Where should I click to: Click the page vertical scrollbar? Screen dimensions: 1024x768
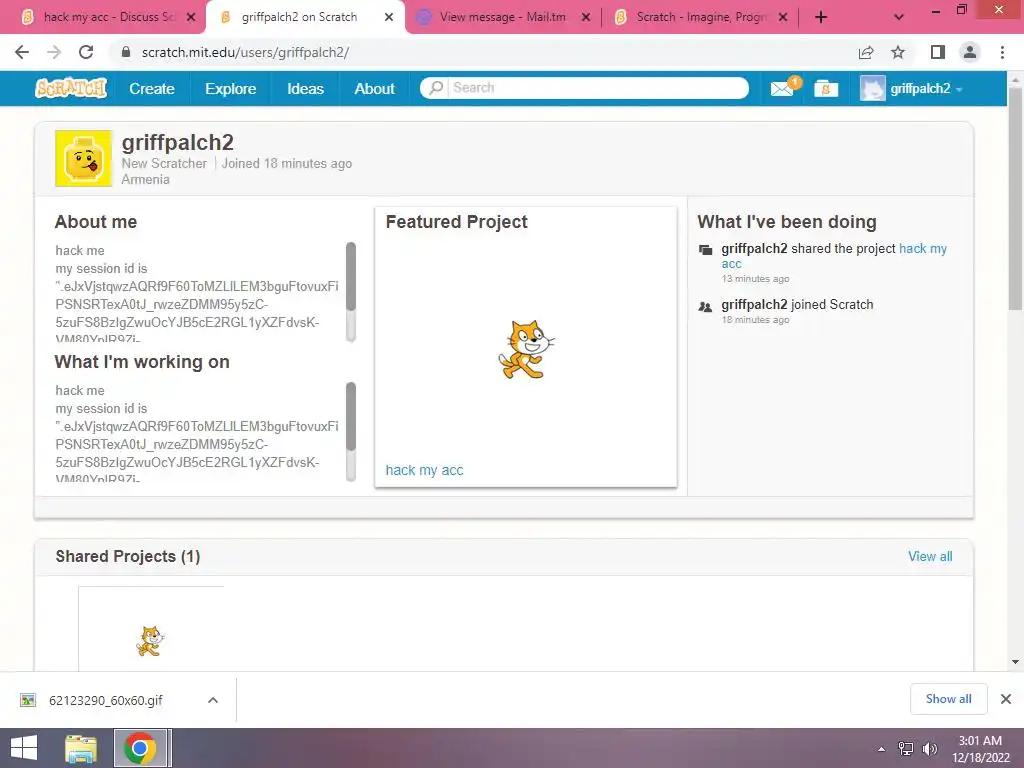tap(1015, 199)
